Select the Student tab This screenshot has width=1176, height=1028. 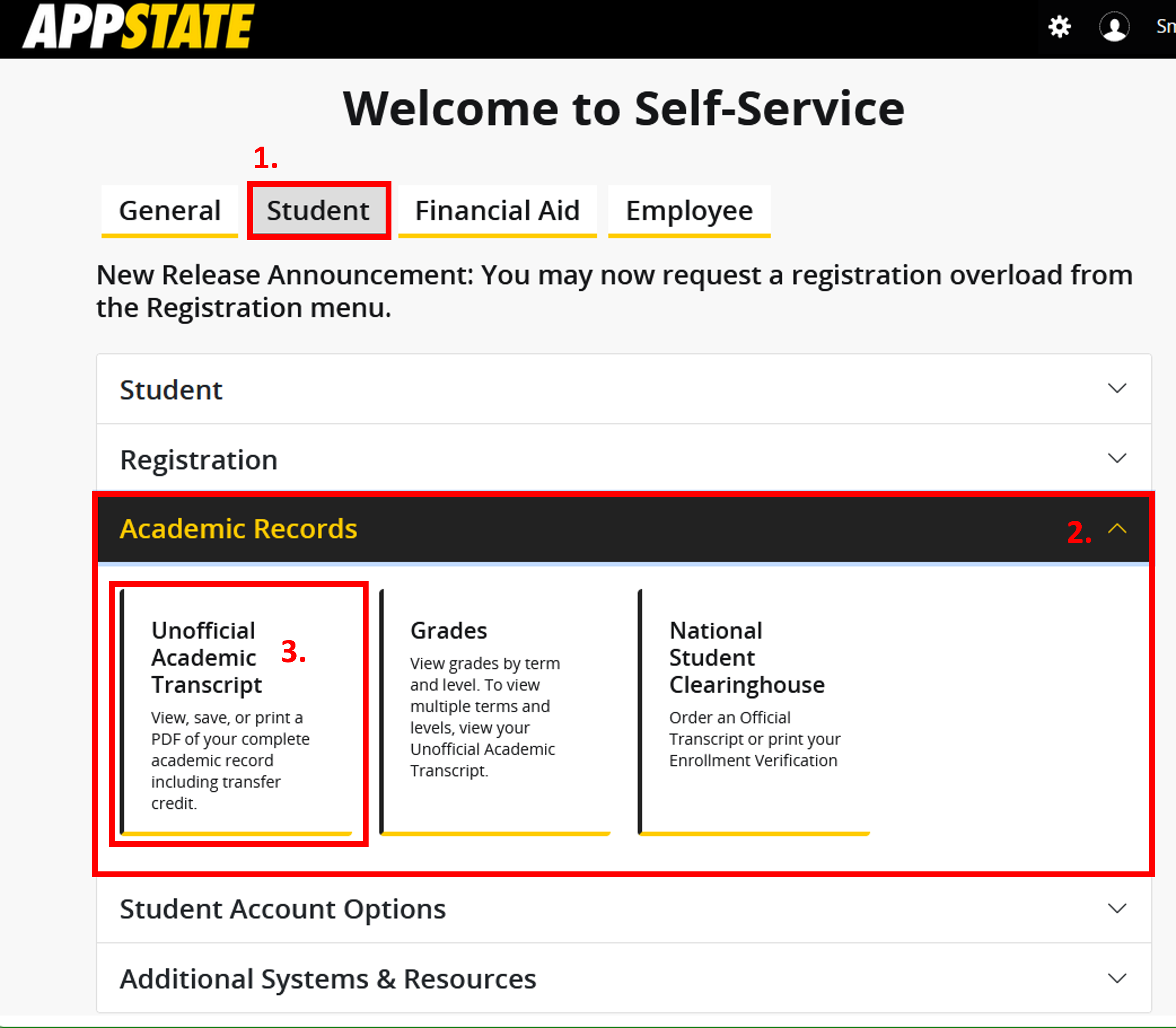coord(319,211)
